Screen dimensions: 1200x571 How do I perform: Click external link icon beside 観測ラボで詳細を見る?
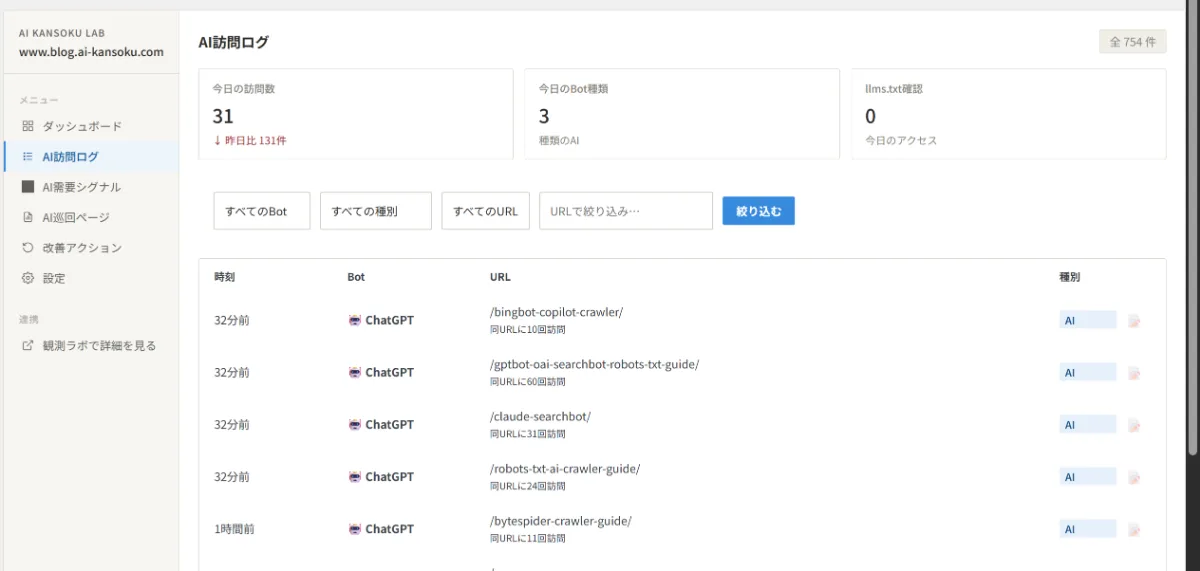[28, 345]
